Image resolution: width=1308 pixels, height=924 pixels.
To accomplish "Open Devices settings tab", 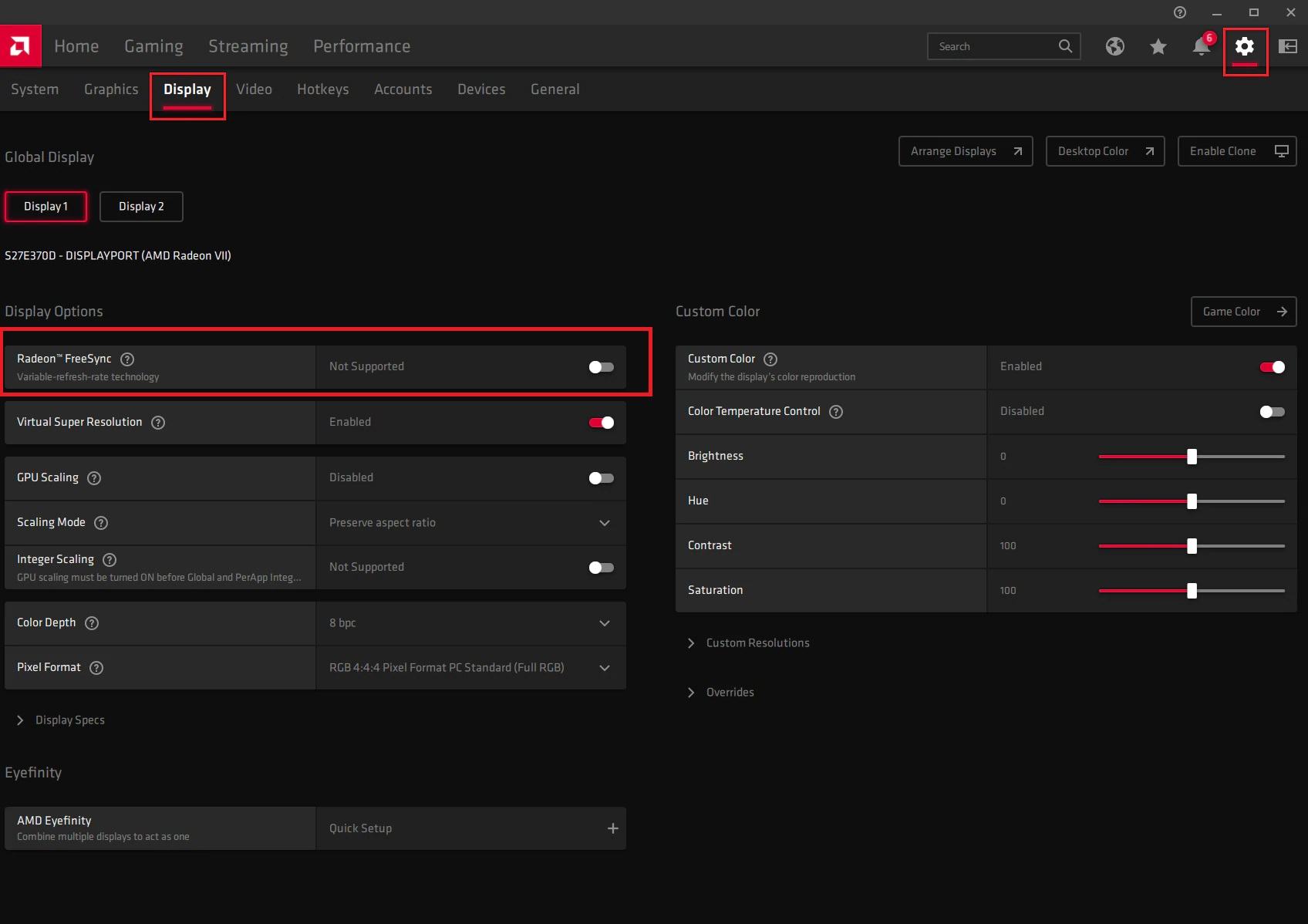I will pos(481,89).
